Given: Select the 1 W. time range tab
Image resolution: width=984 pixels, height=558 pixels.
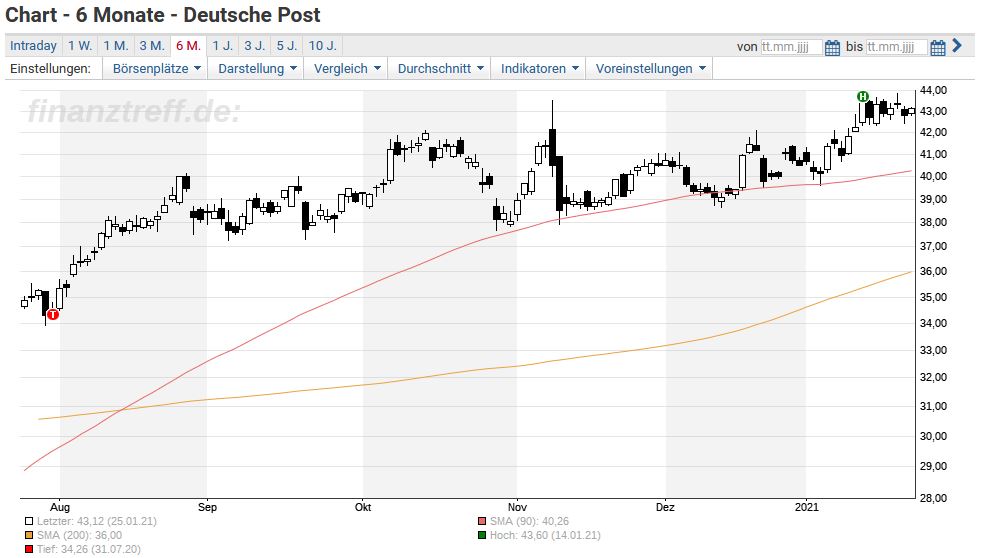Looking at the screenshot, I should [x=80, y=46].
